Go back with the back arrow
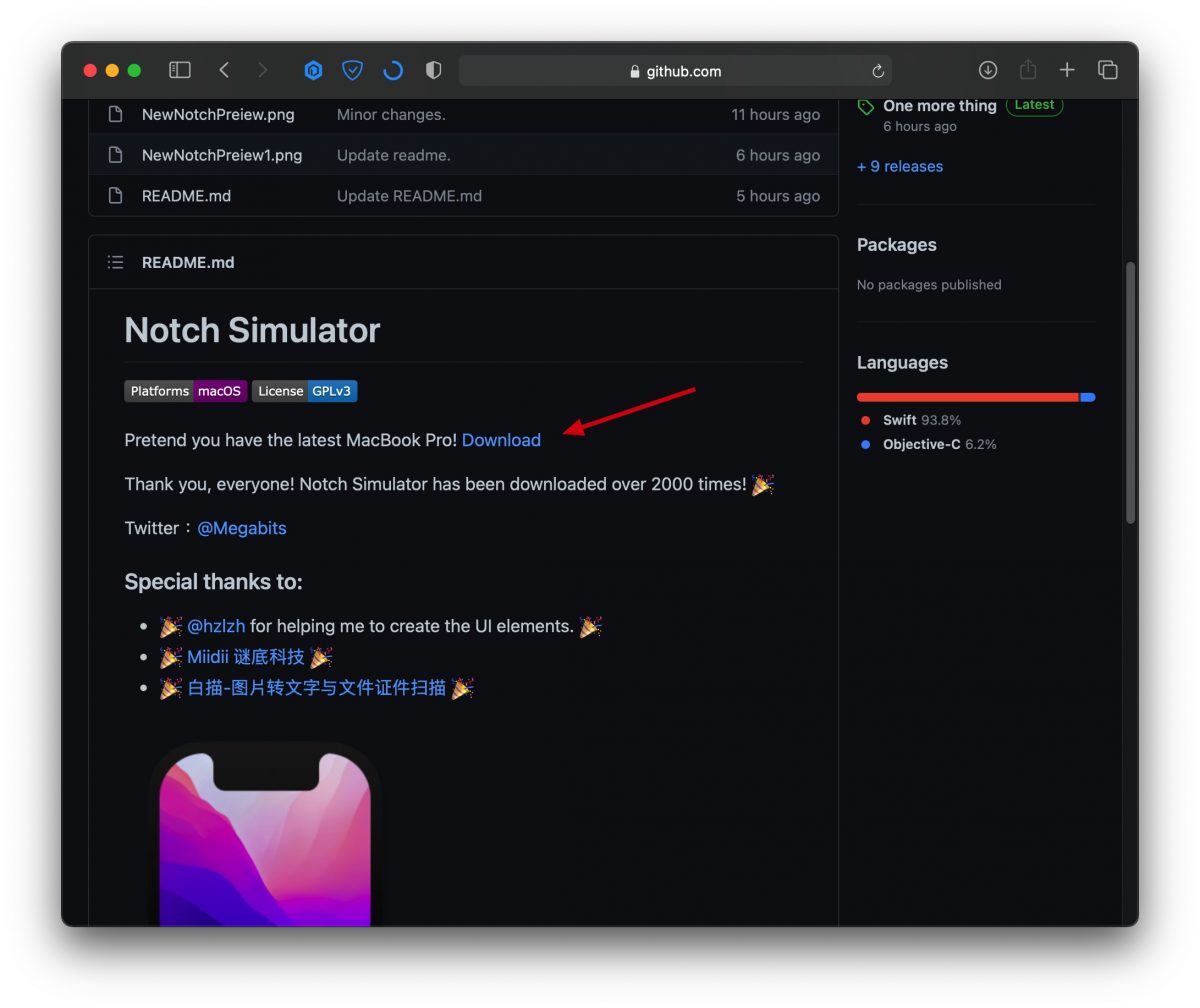 tap(224, 70)
